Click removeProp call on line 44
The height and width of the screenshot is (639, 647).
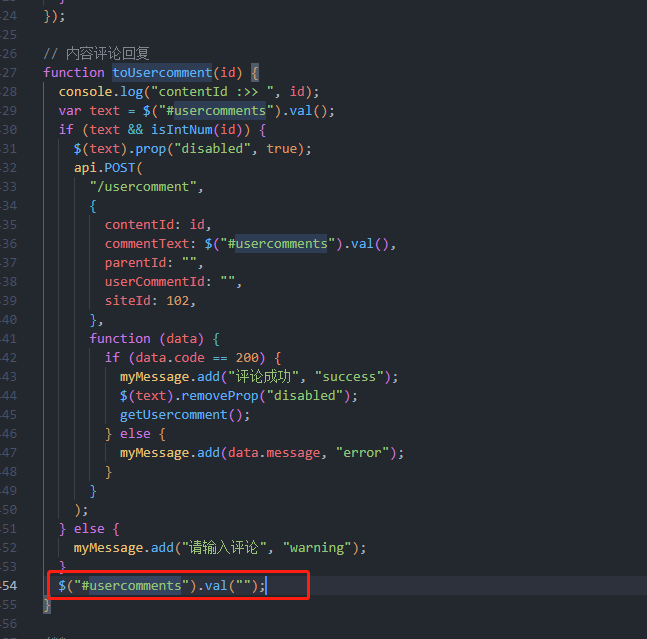(x=220, y=396)
